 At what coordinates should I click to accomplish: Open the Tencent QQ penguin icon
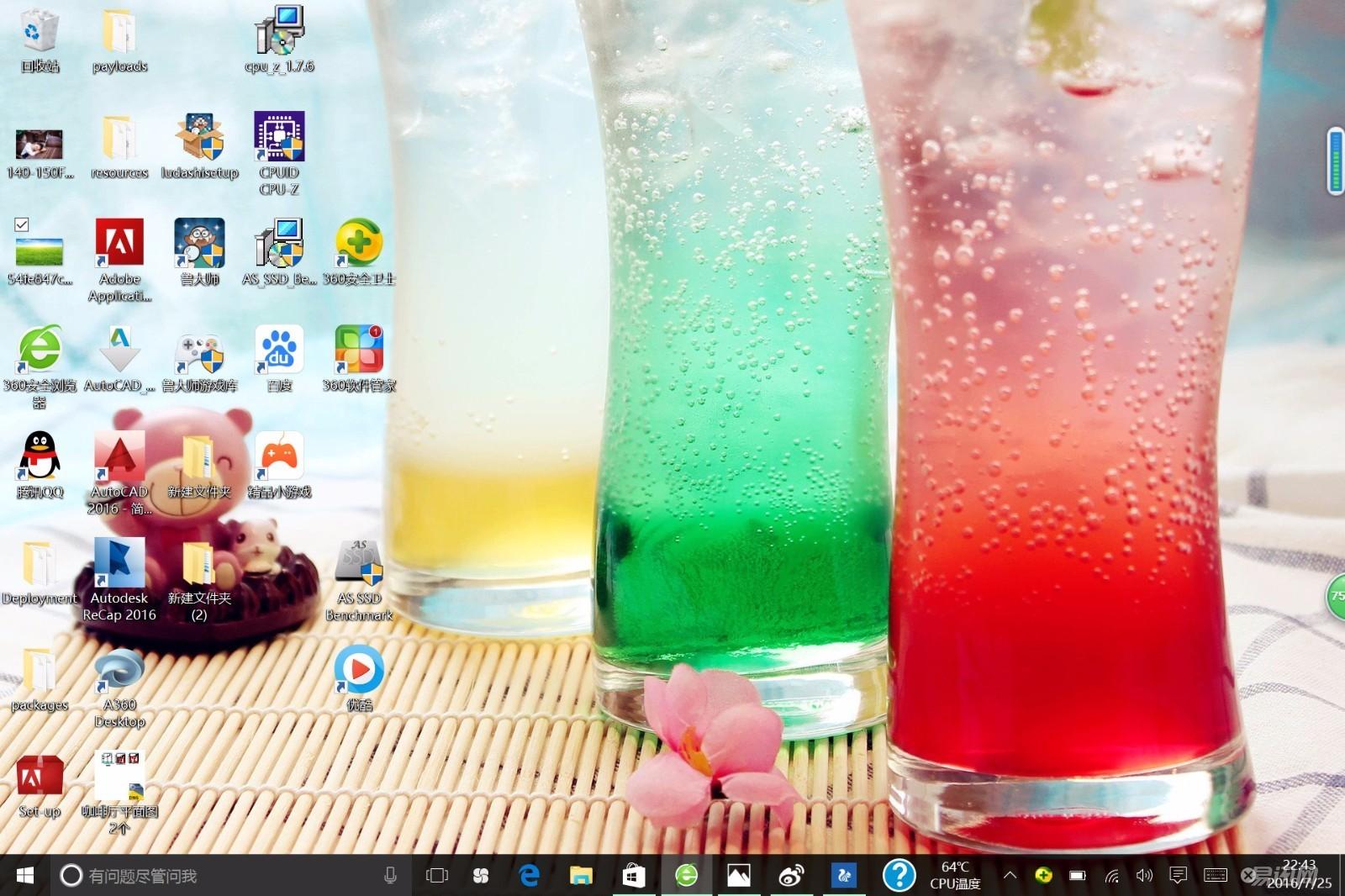tap(39, 458)
